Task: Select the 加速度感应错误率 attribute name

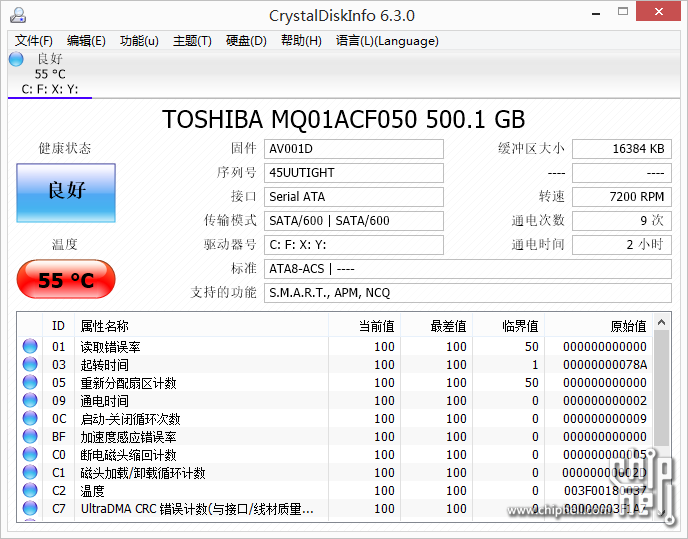Action: (129, 437)
